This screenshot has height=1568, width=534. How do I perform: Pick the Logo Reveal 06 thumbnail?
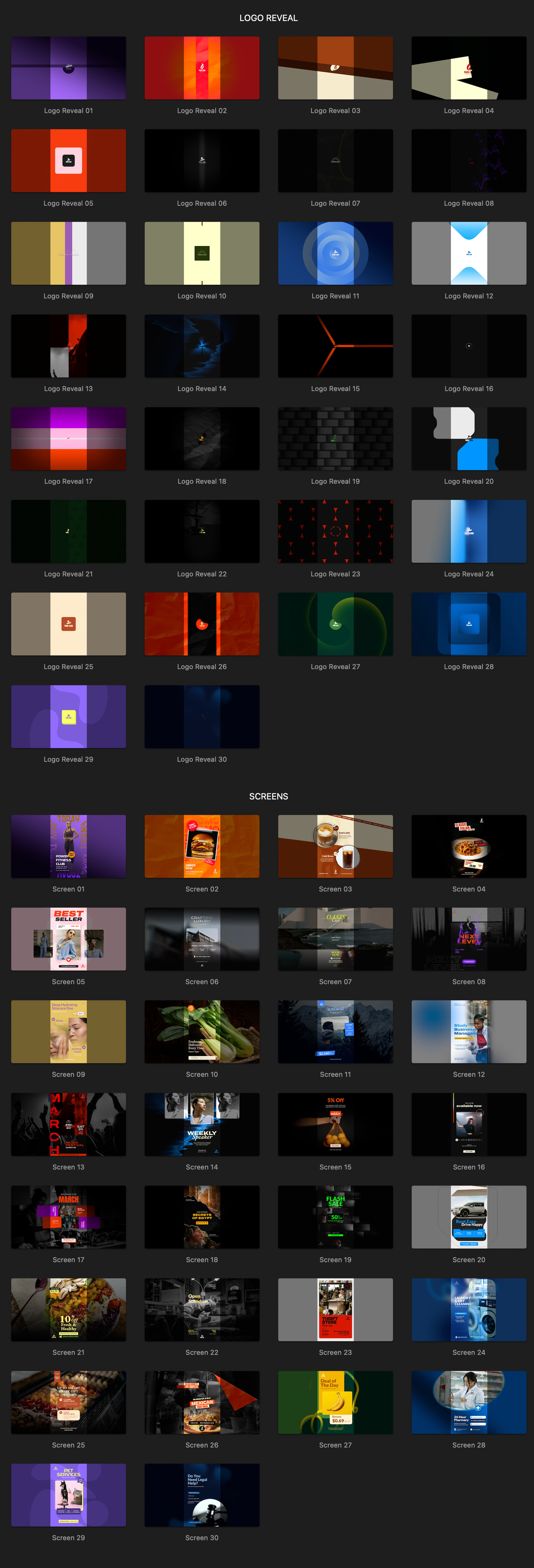click(x=201, y=161)
